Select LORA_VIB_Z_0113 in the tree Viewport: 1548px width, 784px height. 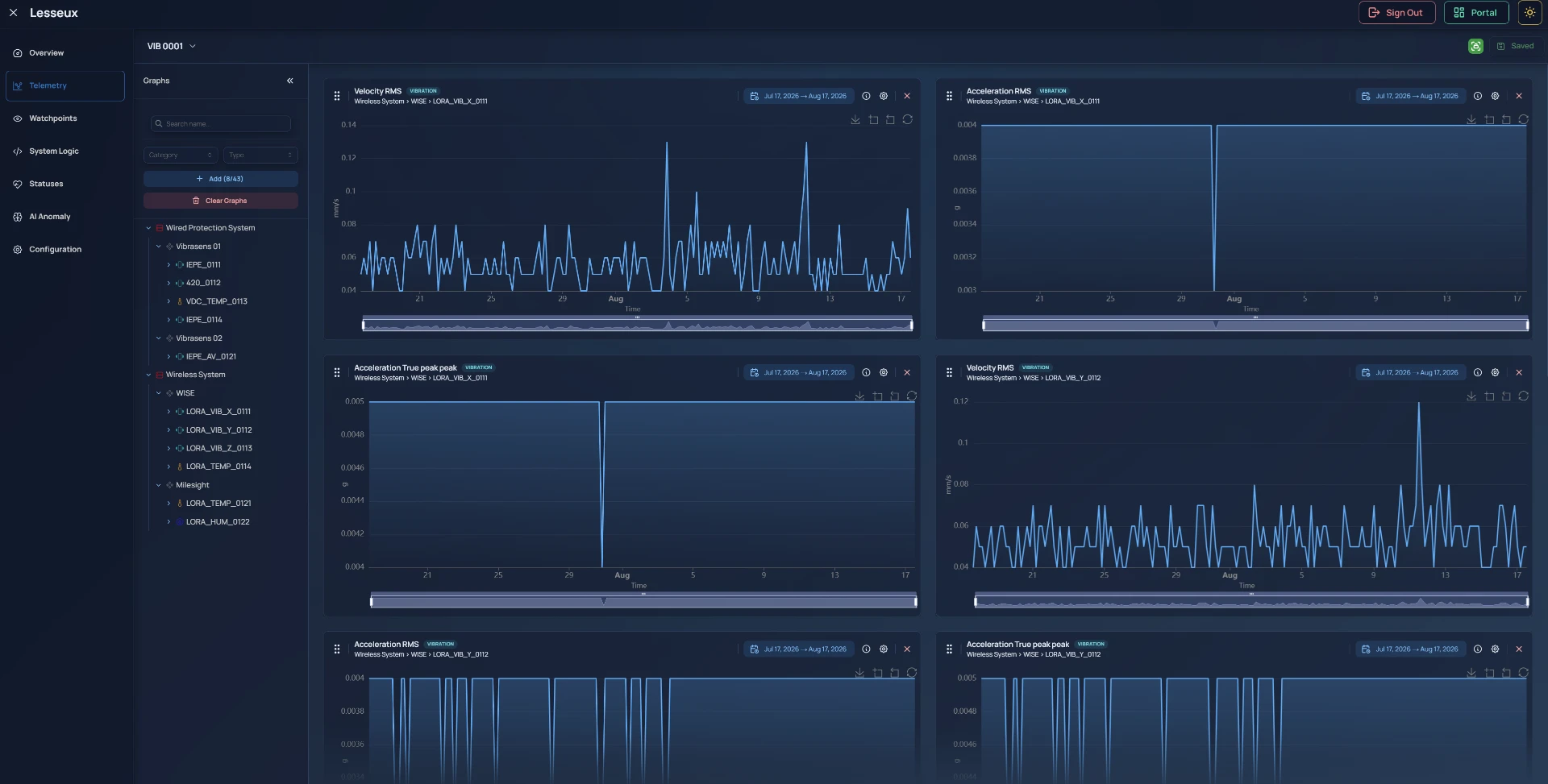218,448
